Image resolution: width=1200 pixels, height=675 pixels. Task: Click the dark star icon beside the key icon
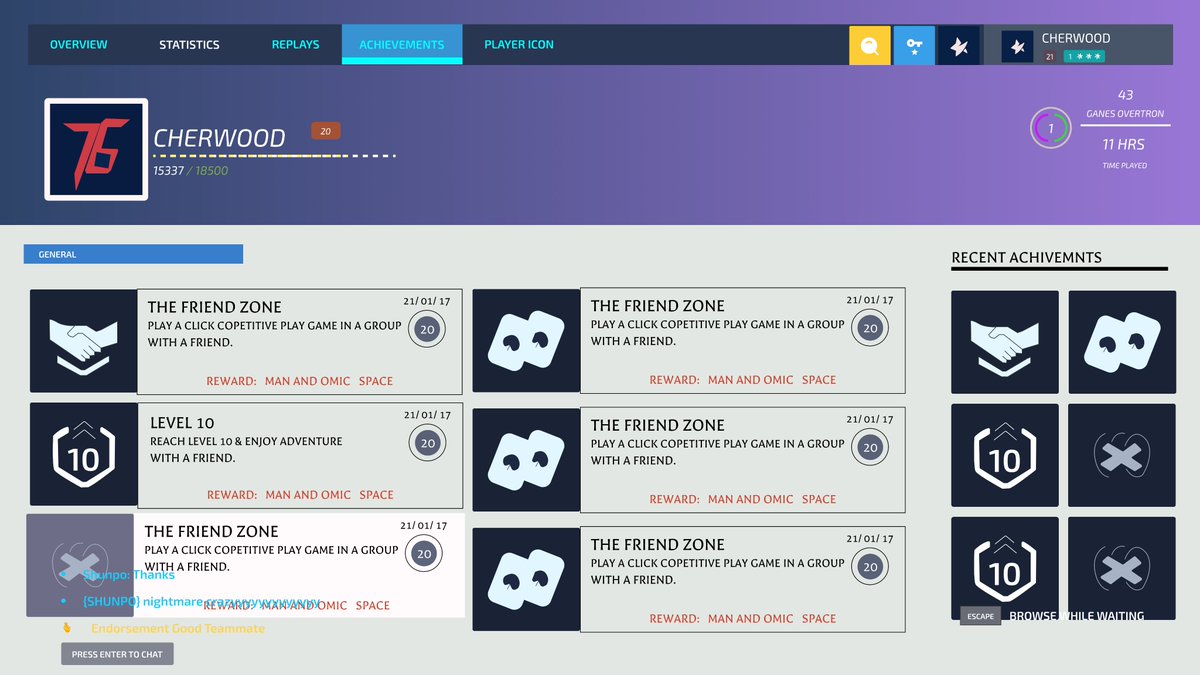click(958, 46)
